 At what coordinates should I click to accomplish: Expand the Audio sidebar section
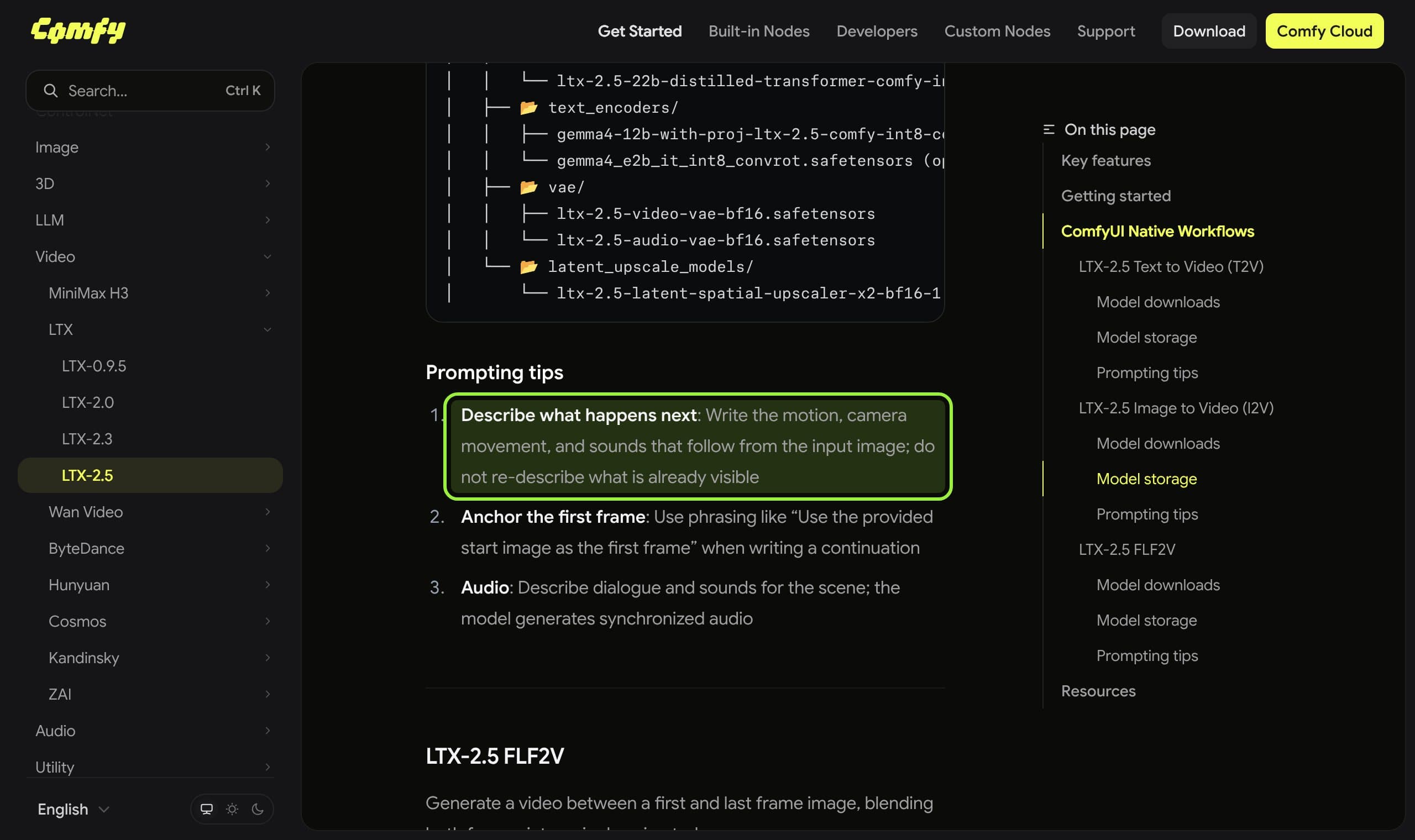coord(150,731)
